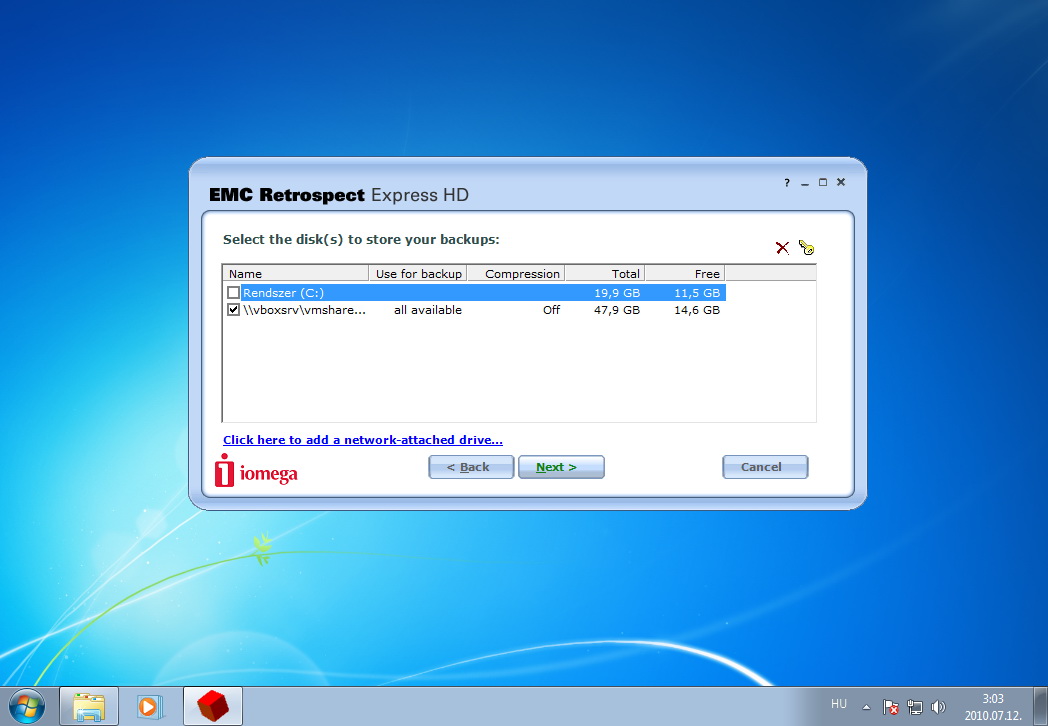This screenshot has width=1048, height=726.
Task: Click the Next button
Action: [x=560, y=467]
